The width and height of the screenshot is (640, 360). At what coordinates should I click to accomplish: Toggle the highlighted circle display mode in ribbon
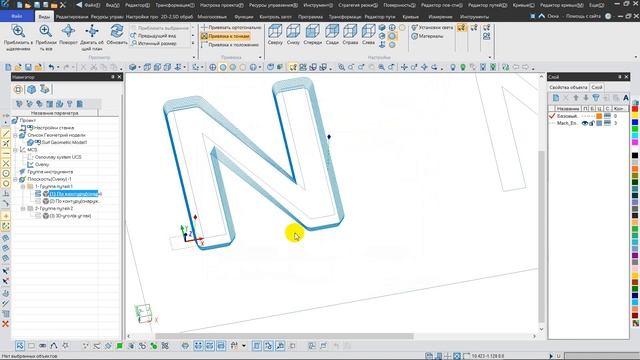(392, 36)
